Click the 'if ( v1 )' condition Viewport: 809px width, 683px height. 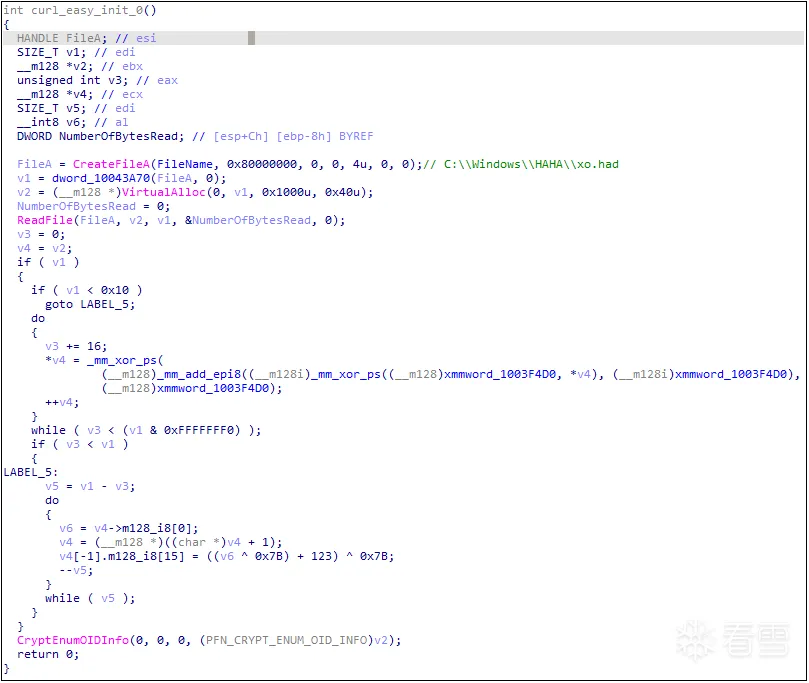coord(48,262)
